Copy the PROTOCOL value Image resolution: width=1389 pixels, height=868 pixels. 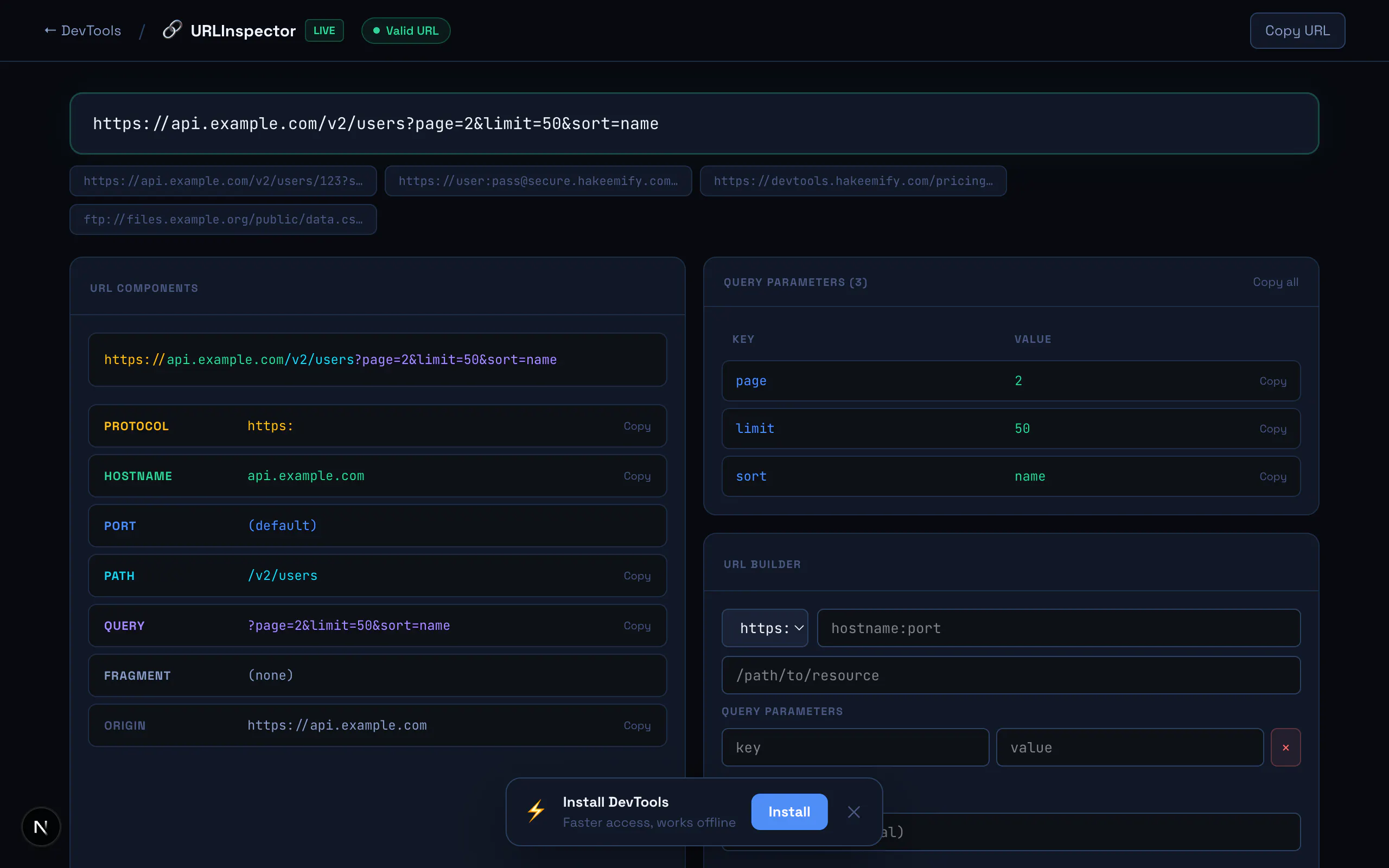(x=637, y=426)
